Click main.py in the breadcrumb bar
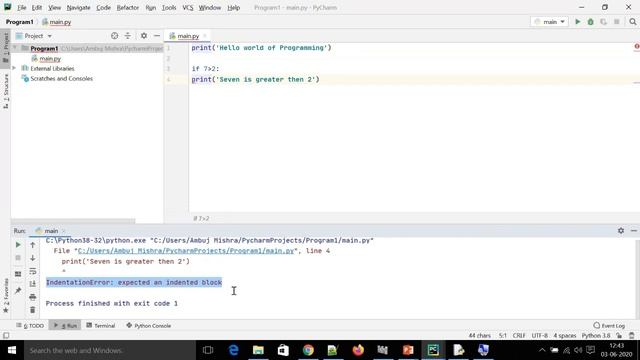The image size is (640, 360). (x=56, y=22)
